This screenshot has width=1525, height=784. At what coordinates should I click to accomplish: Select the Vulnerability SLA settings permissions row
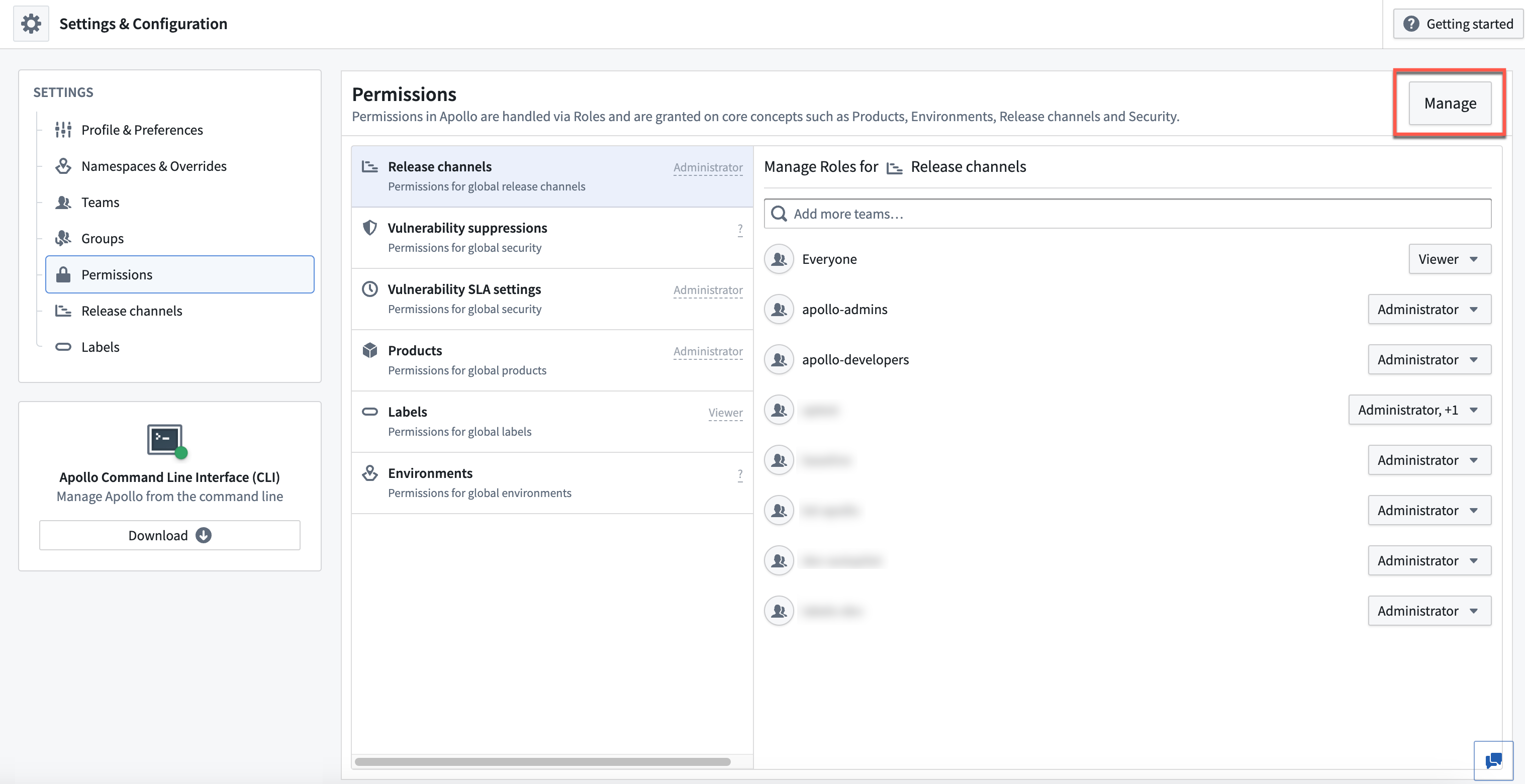(x=552, y=299)
